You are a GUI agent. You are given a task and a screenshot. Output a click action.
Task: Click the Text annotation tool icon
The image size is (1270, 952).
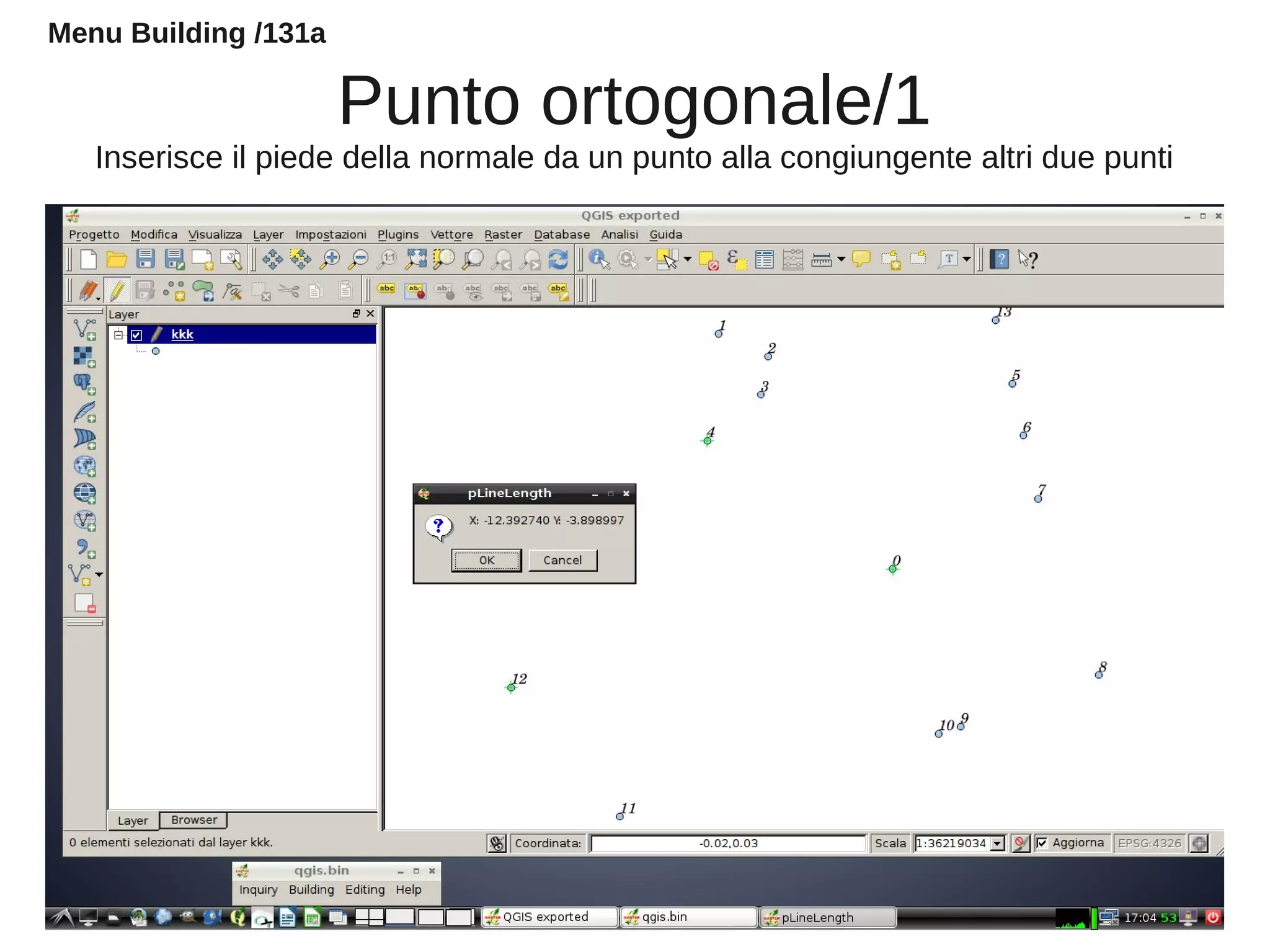tap(948, 259)
